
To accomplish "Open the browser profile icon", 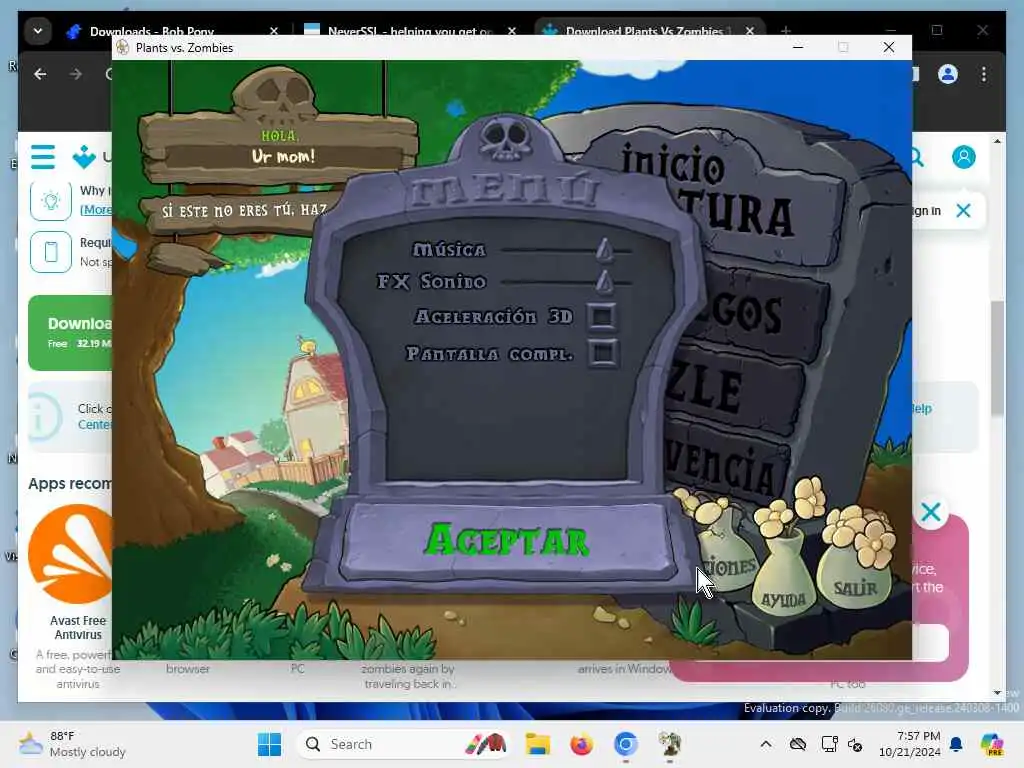I will tap(948, 74).
